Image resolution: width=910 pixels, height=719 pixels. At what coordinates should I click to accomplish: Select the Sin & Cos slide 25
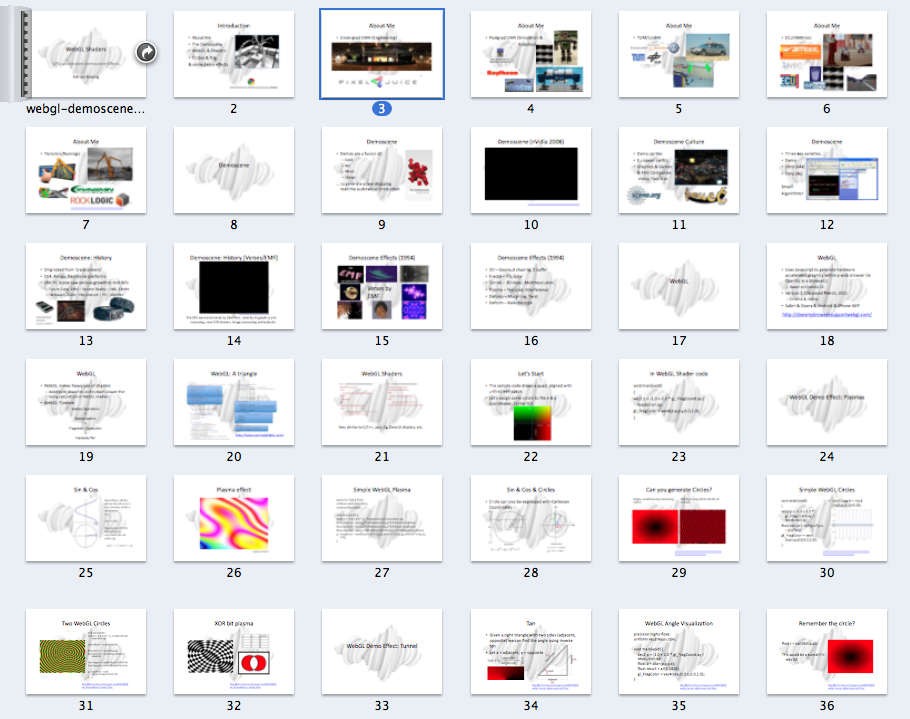[x=86, y=518]
